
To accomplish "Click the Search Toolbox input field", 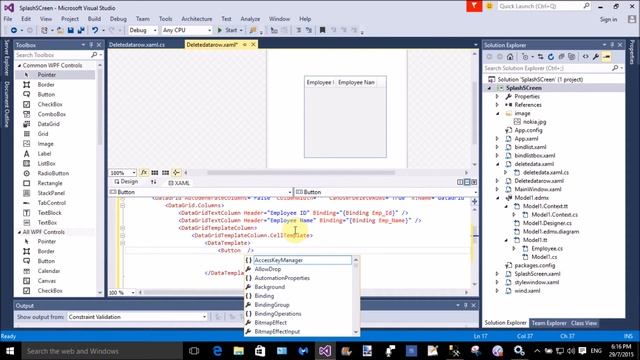I will click(53, 55).
